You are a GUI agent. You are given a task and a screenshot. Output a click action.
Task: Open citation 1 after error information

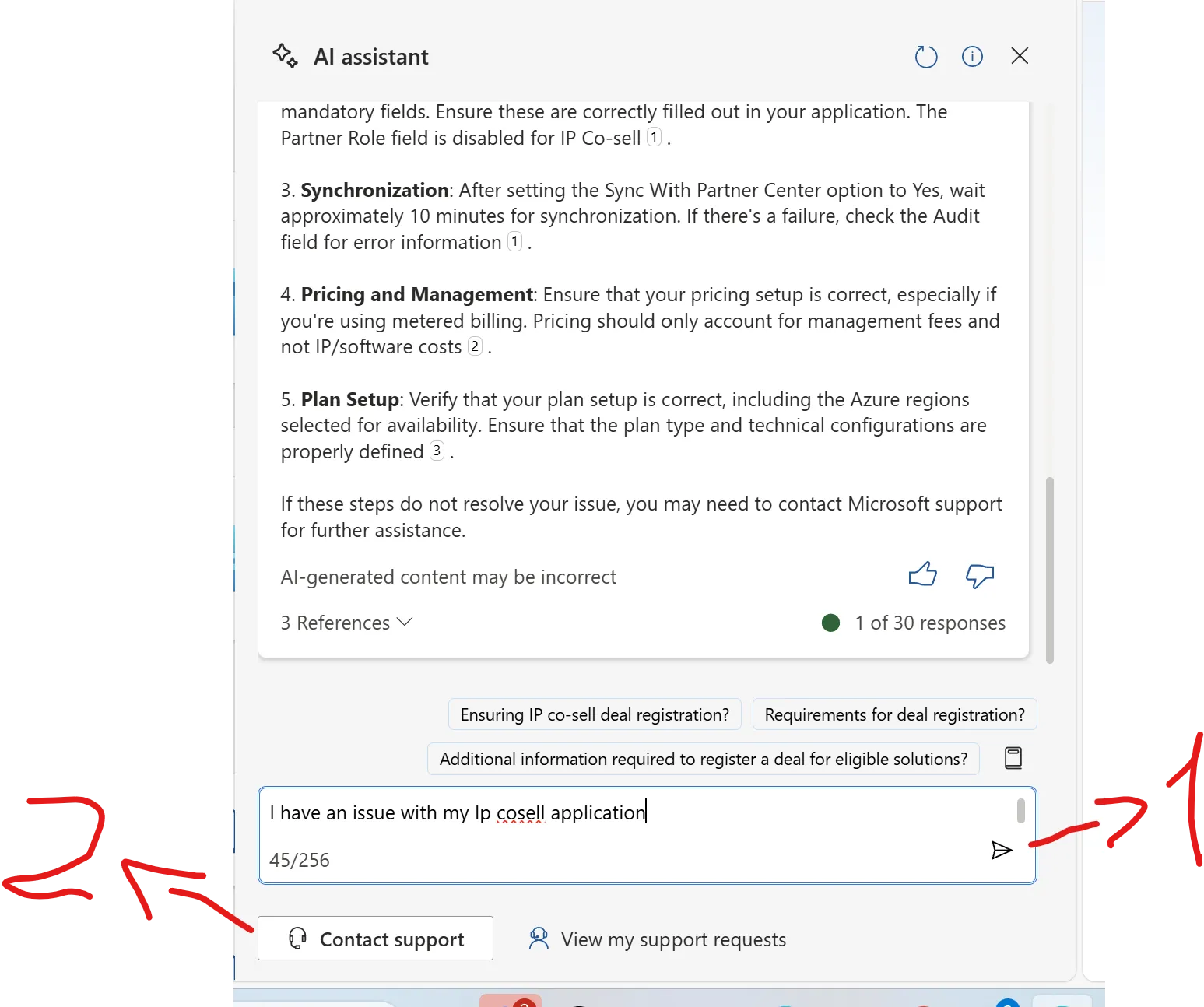click(x=514, y=241)
